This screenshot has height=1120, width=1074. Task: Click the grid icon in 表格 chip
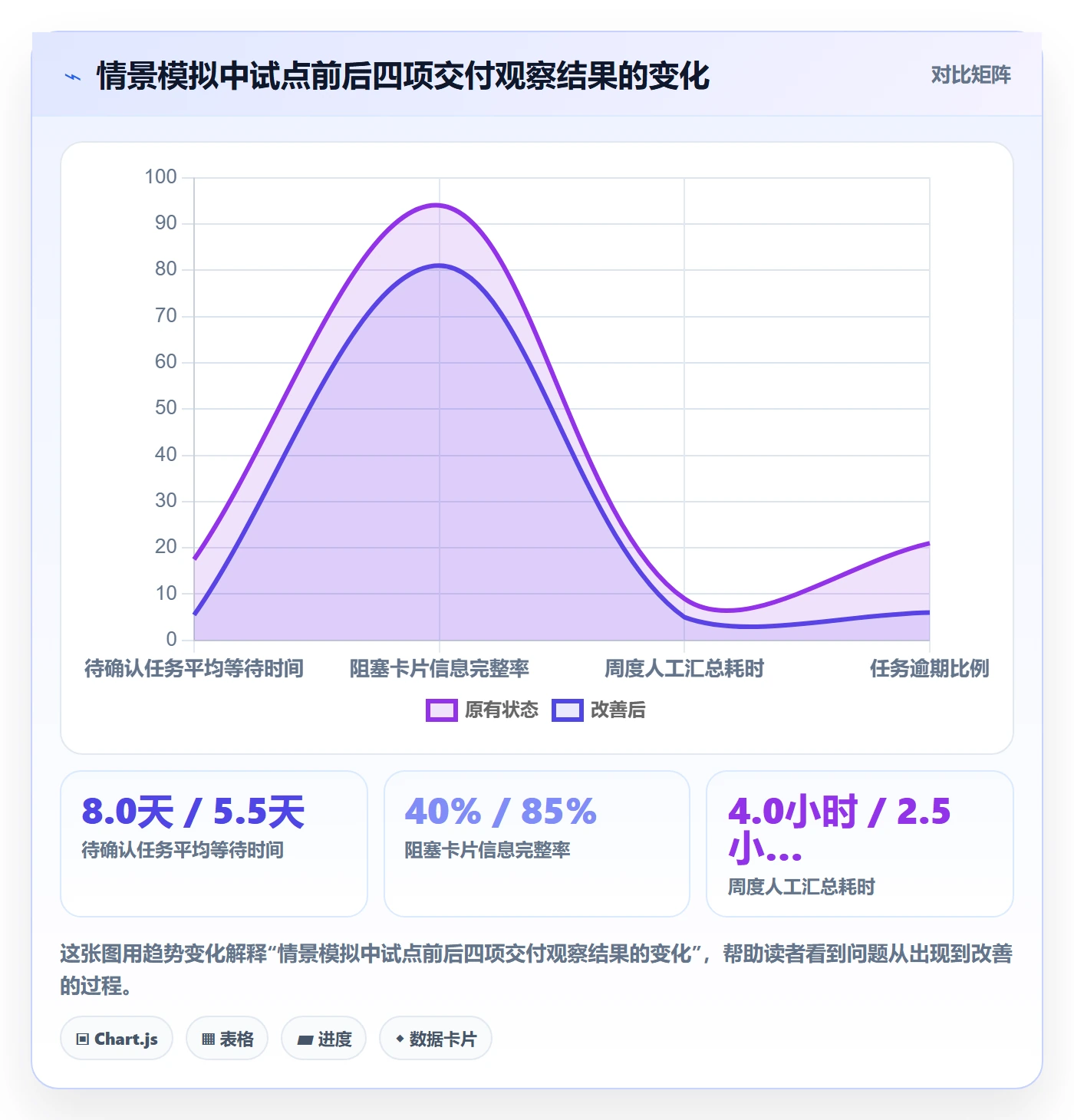(x=208, y=1039)
